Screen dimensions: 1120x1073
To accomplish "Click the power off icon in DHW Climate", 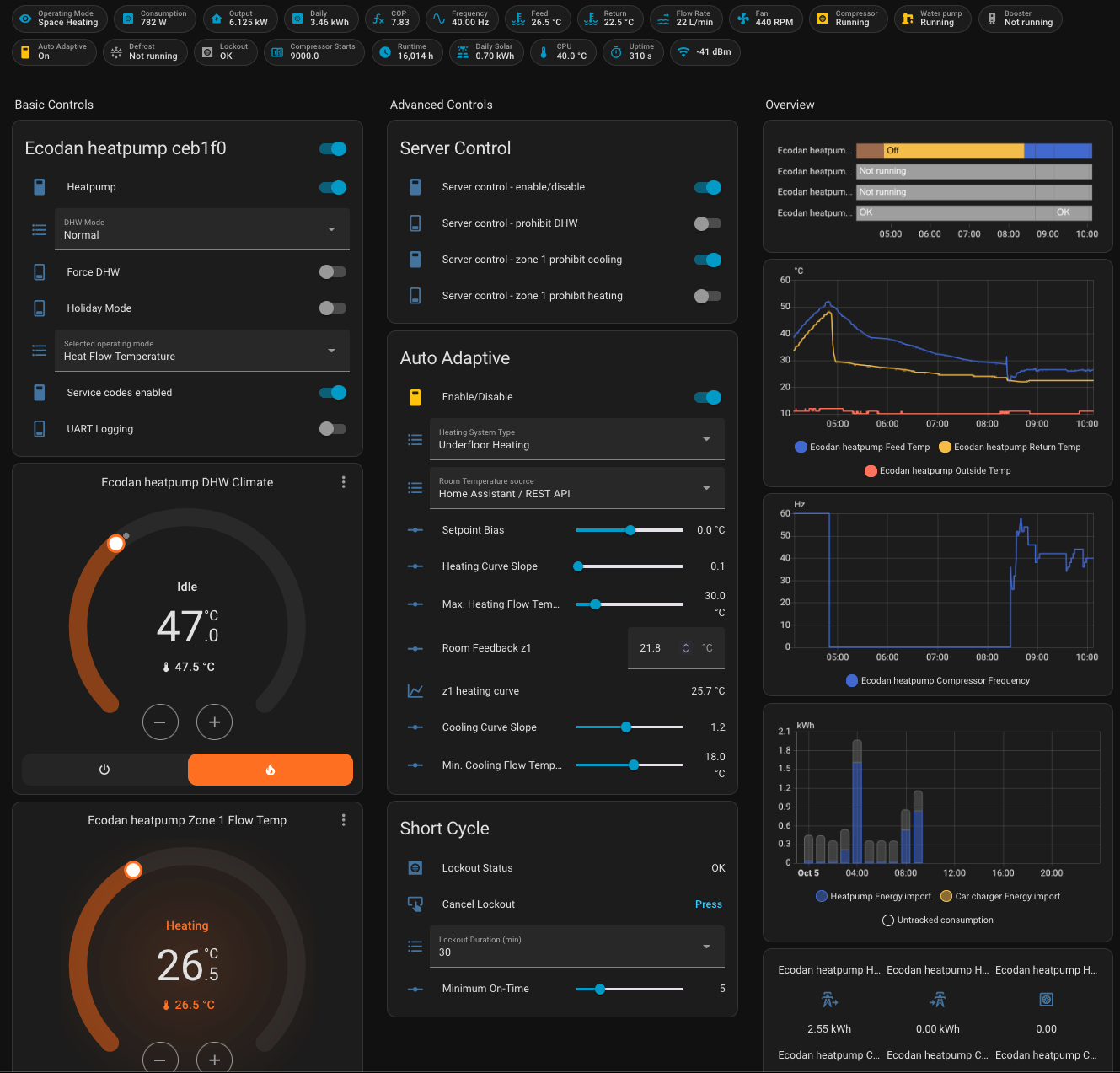I will coord(104,770).
